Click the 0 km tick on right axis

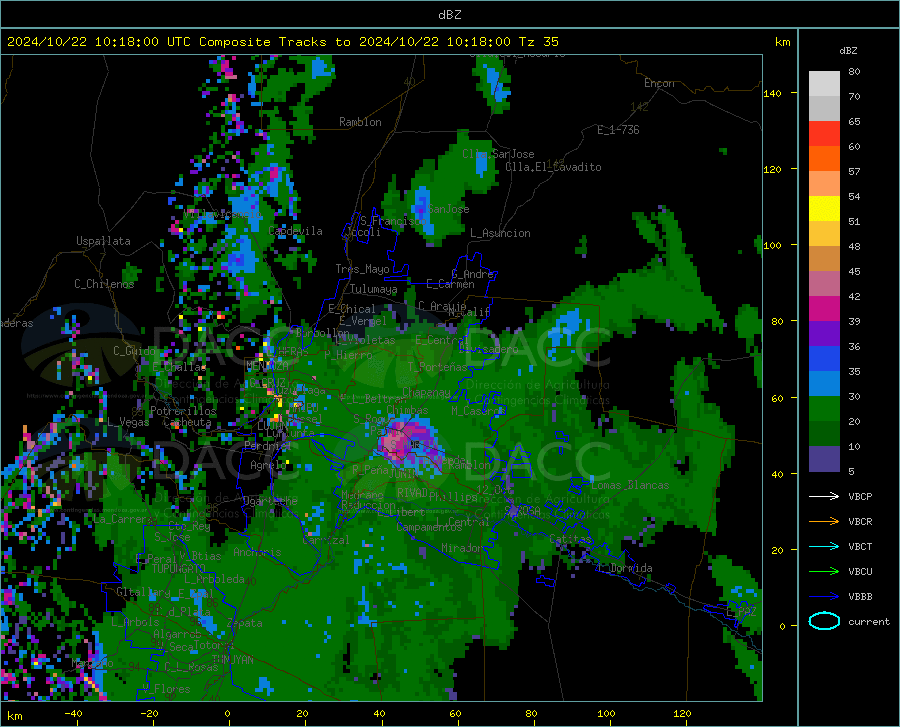pyautogui.click(x=782, y=626)
